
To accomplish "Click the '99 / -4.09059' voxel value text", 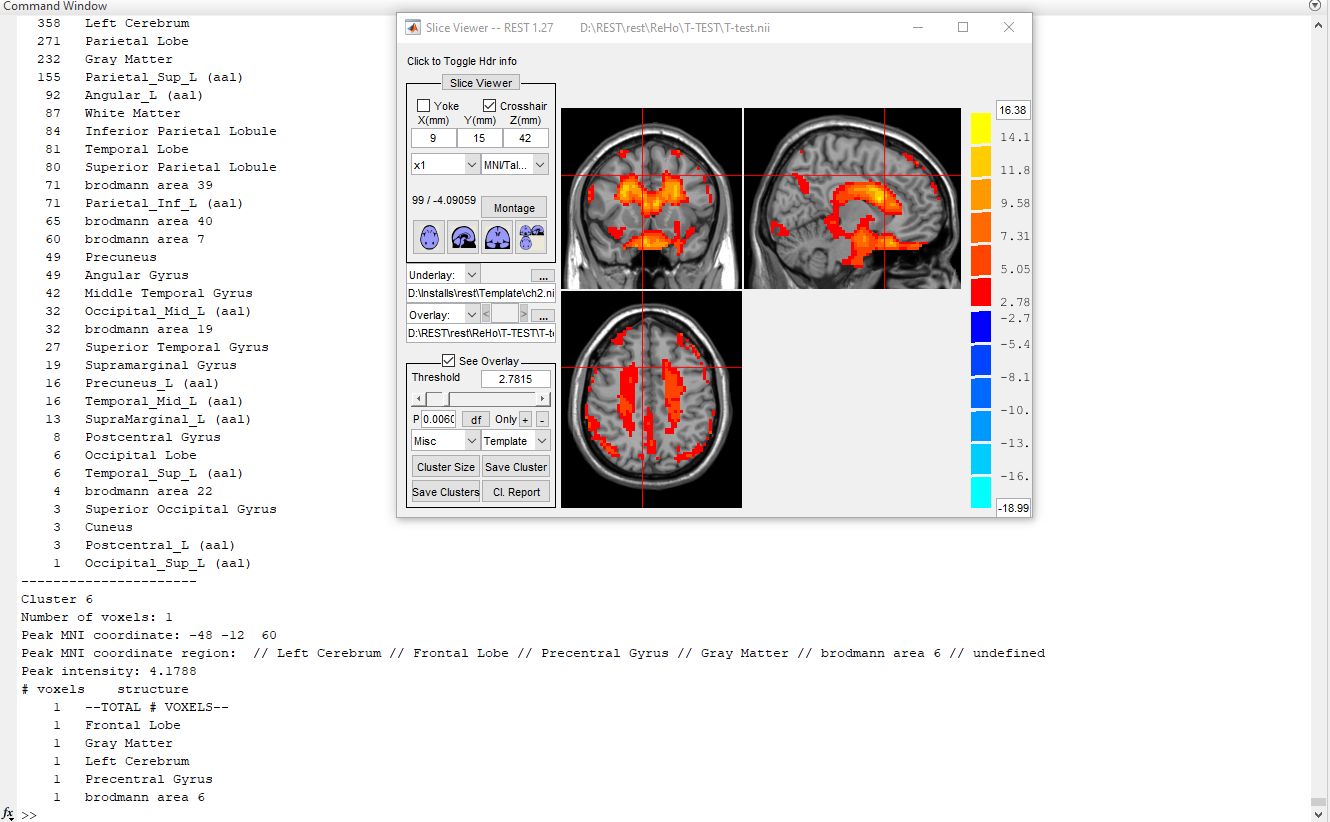I will pos(444,200).
